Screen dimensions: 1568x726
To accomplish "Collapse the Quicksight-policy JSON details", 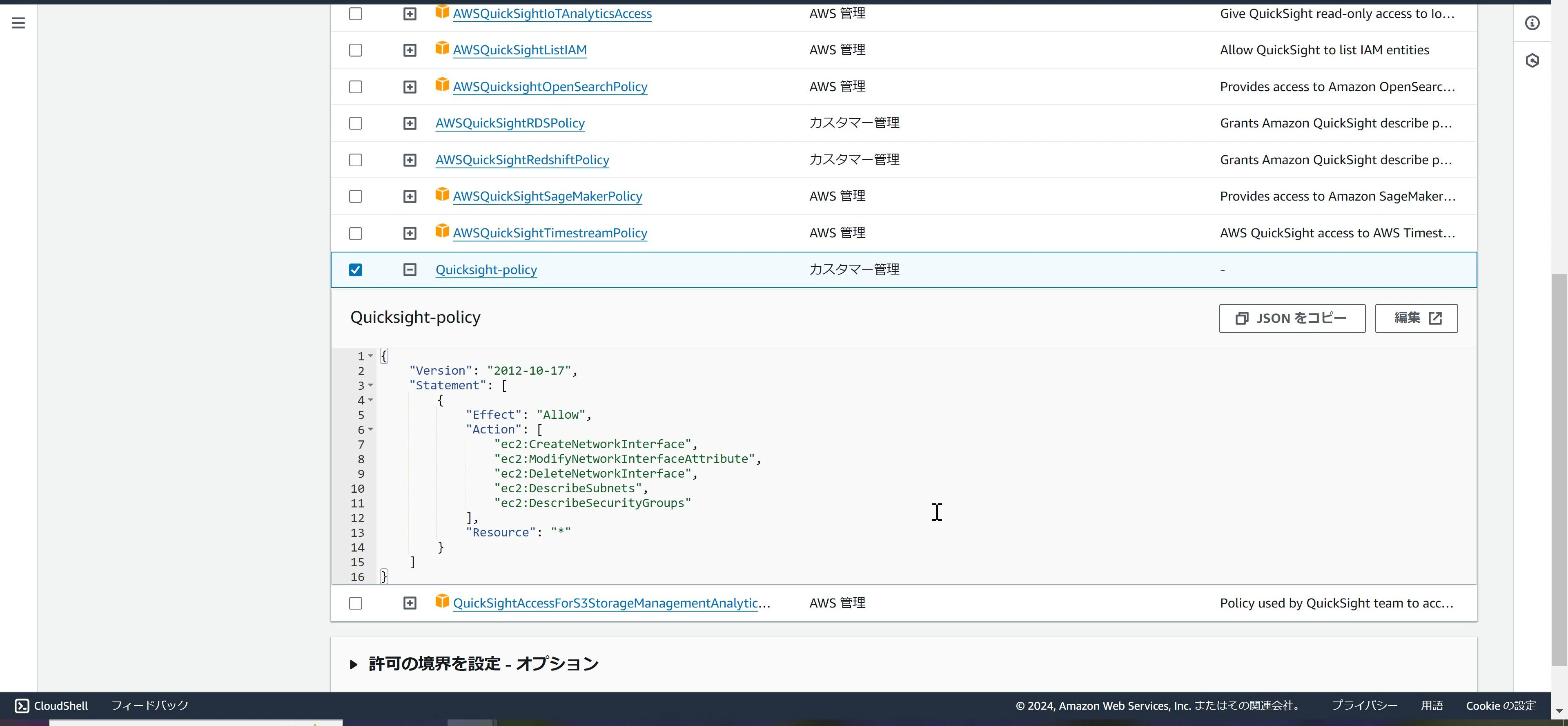I will tap(410, 269).
